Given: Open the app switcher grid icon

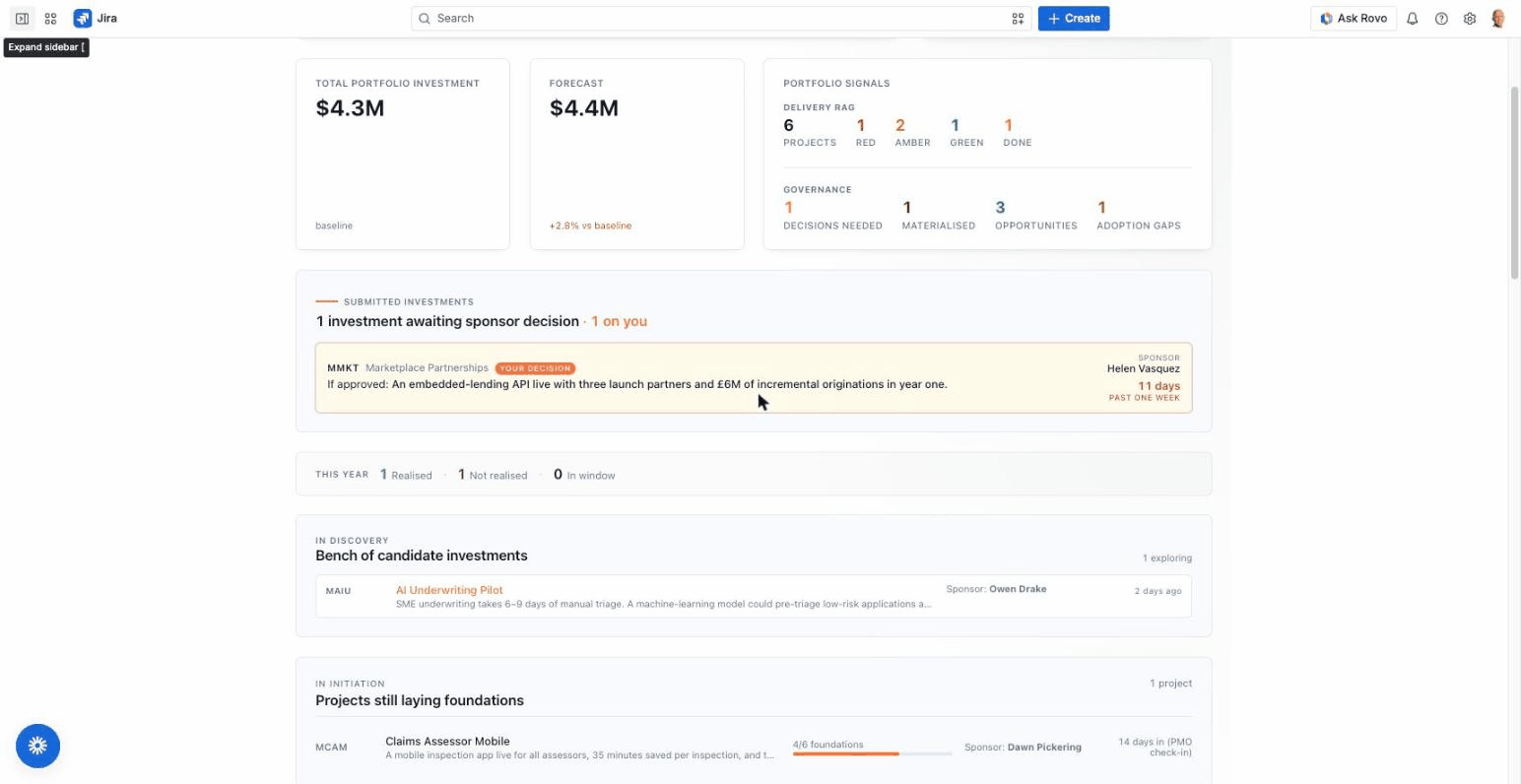Looking at the screenshot, I should point(50,19).
